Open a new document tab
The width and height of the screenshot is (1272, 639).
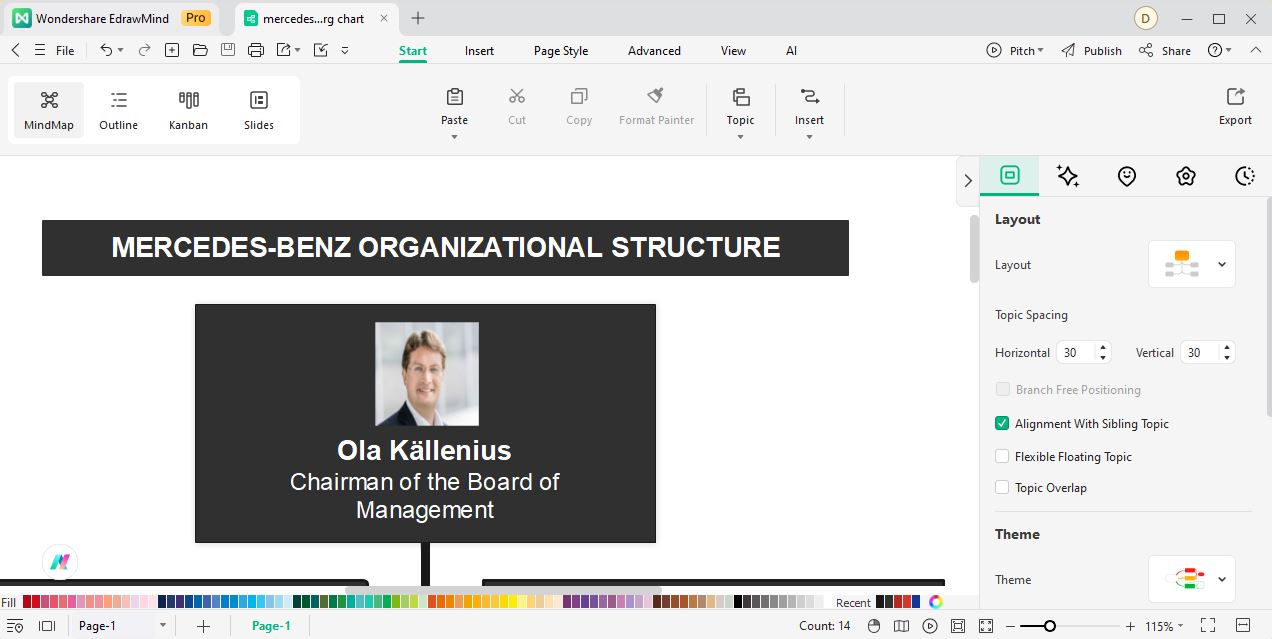coord(418,18)
